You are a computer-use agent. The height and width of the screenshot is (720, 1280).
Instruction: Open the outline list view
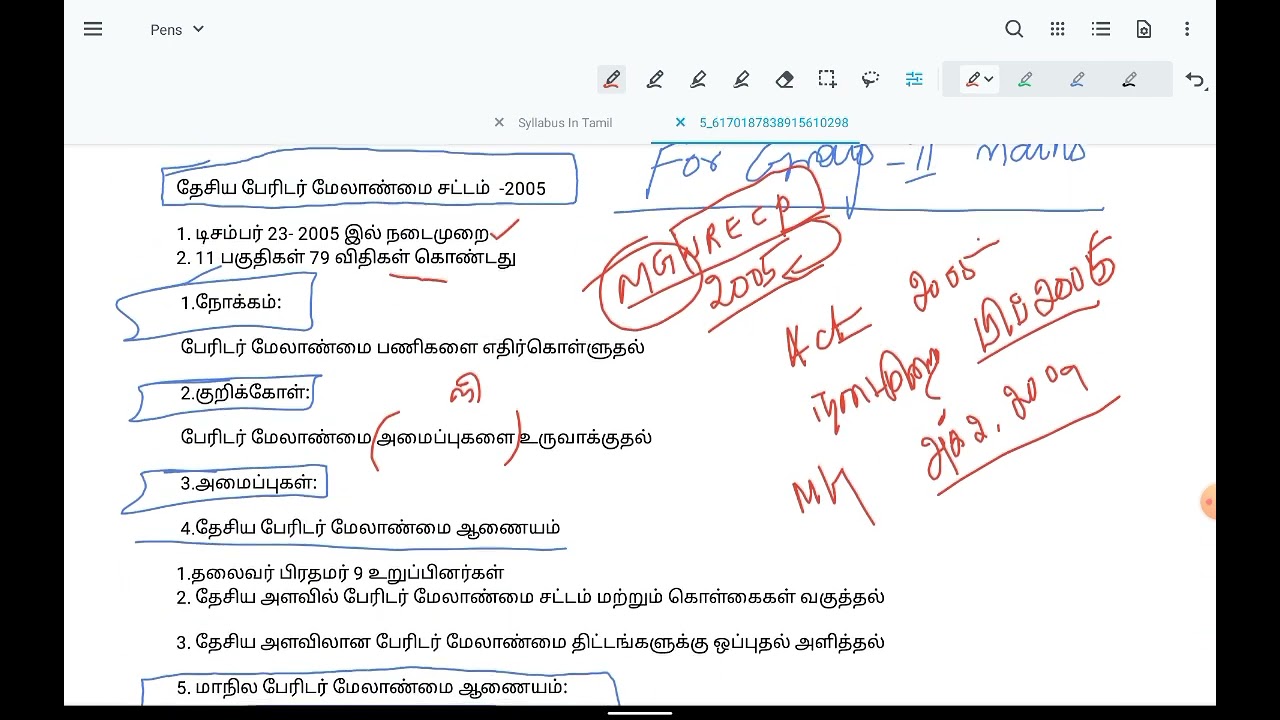point(1101,30)
